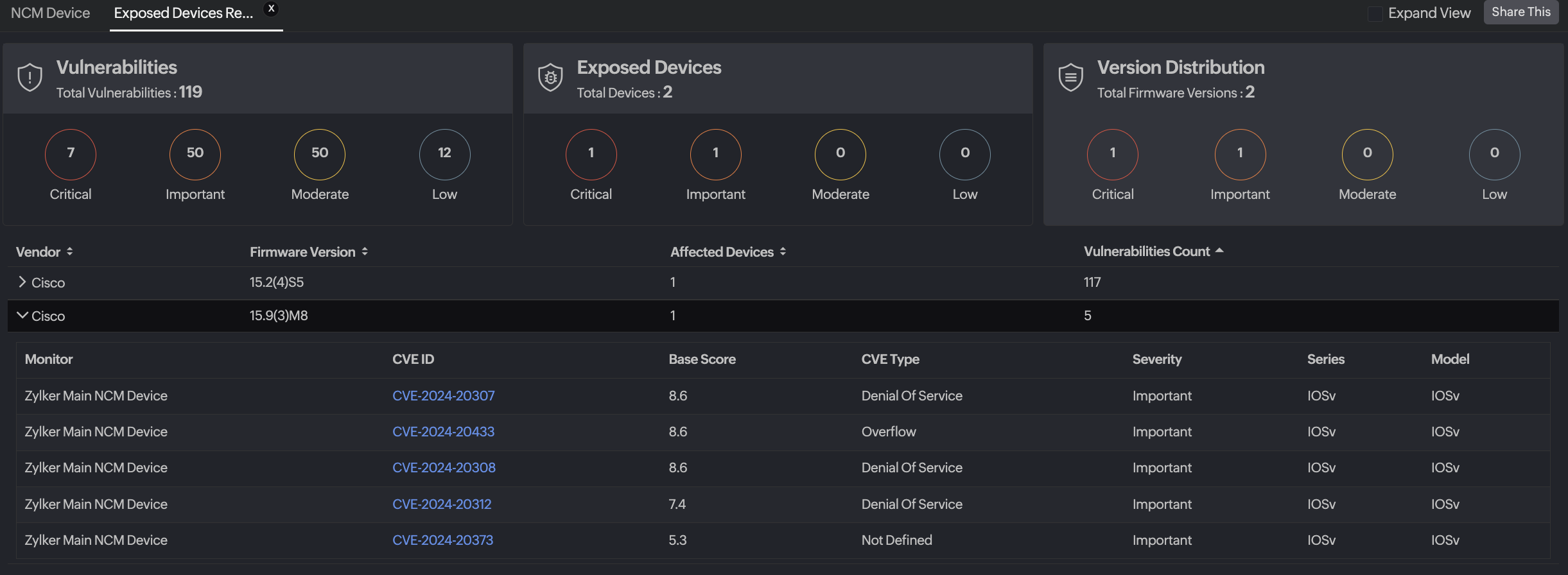Click the Exposed Devices bug shield icon

pos(550,78)
